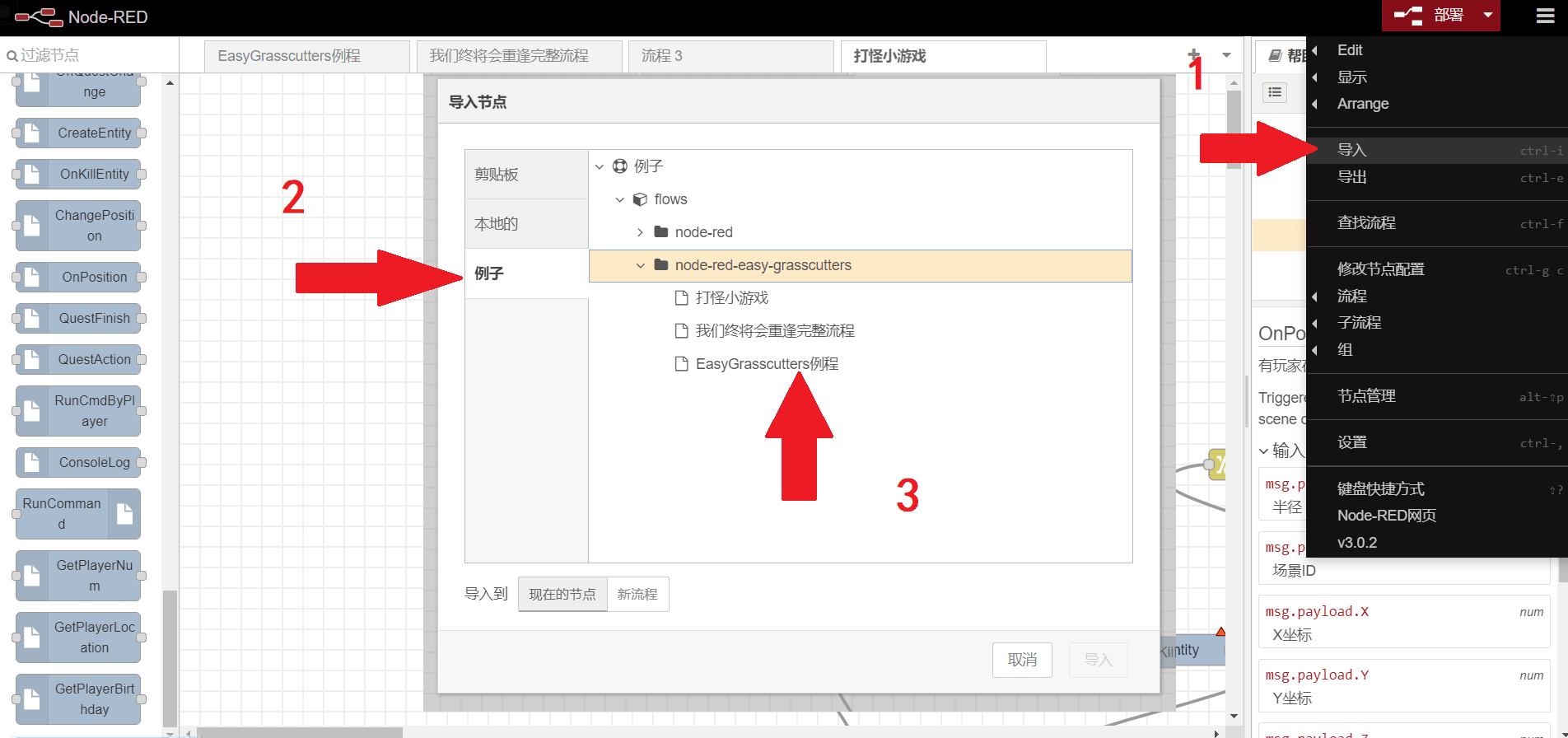Expand the node-red folder chevron
This screenshot has width=1568, height=738.
click(x=640, y=232)
